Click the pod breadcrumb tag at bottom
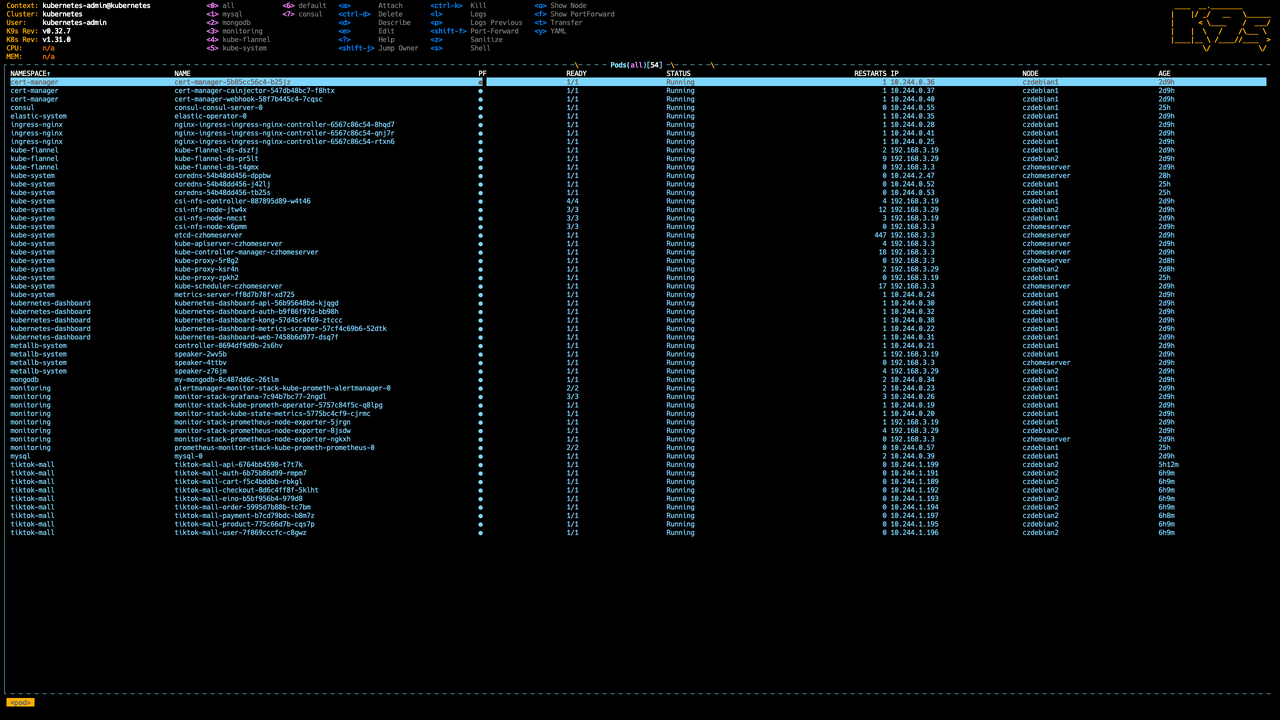This screenshot has width=1280, height=720. click(x=20, y=702)
